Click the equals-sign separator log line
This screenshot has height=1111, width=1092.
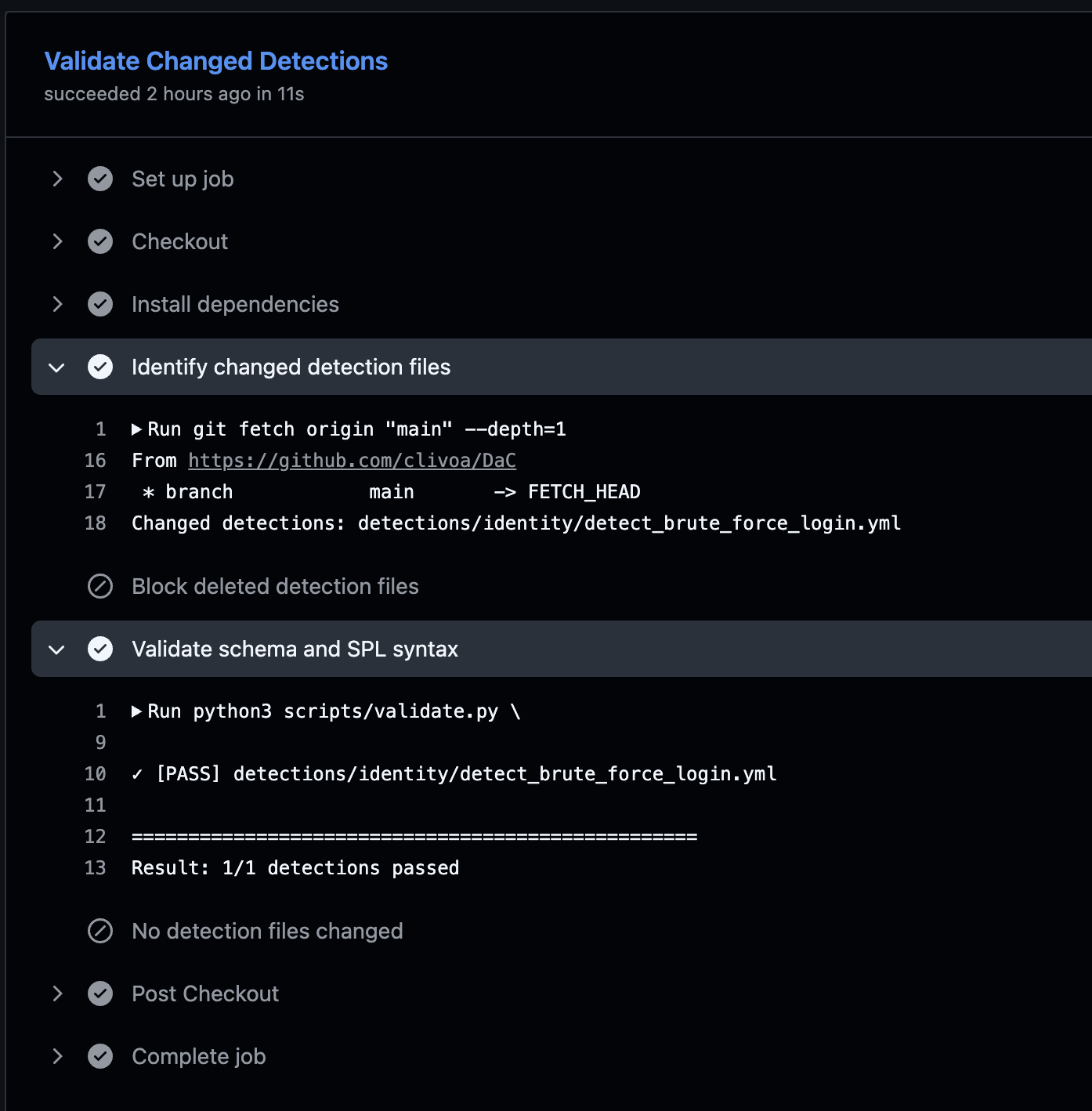(x=414, y=837)
